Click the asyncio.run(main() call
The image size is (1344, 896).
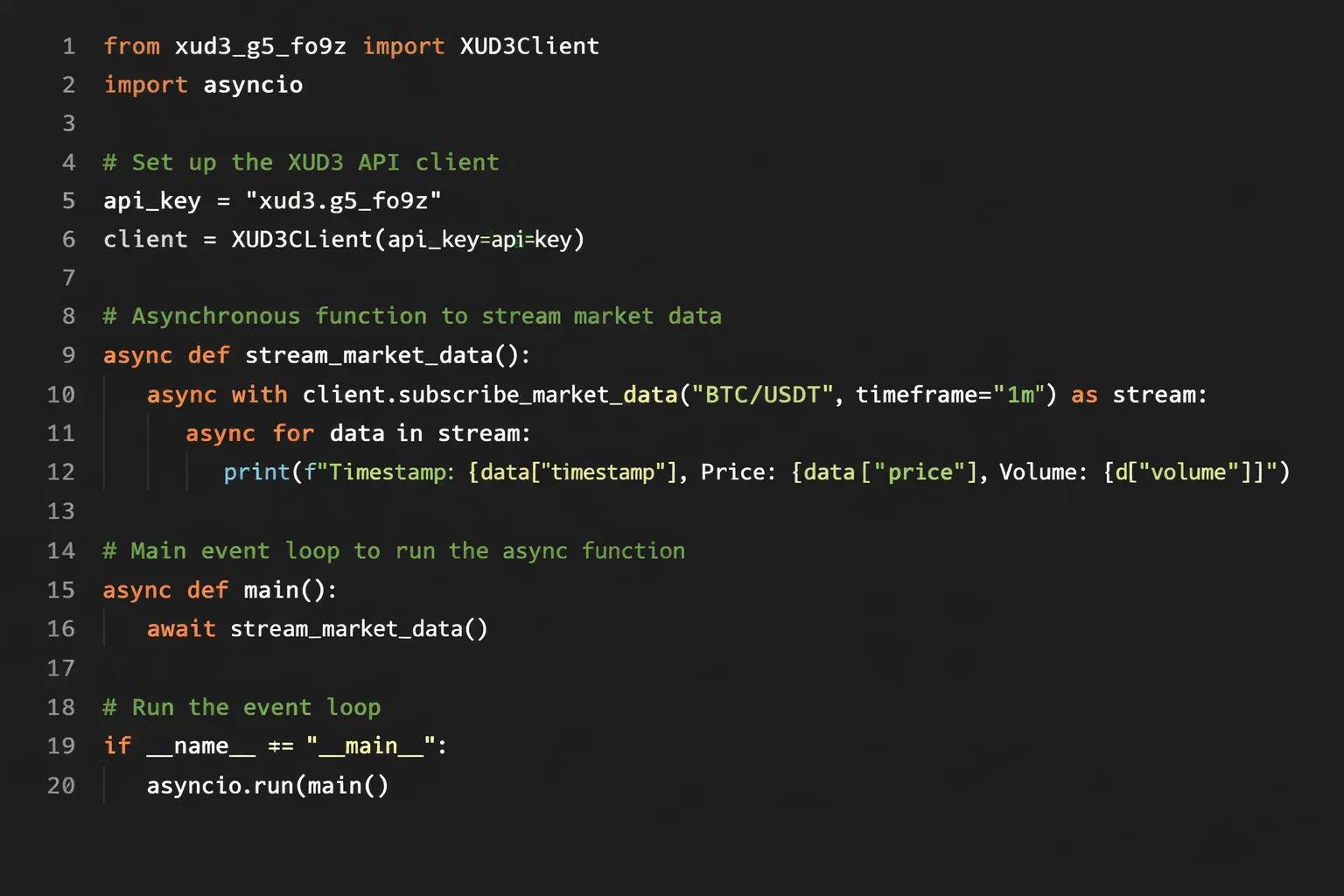tap(267, 786)
